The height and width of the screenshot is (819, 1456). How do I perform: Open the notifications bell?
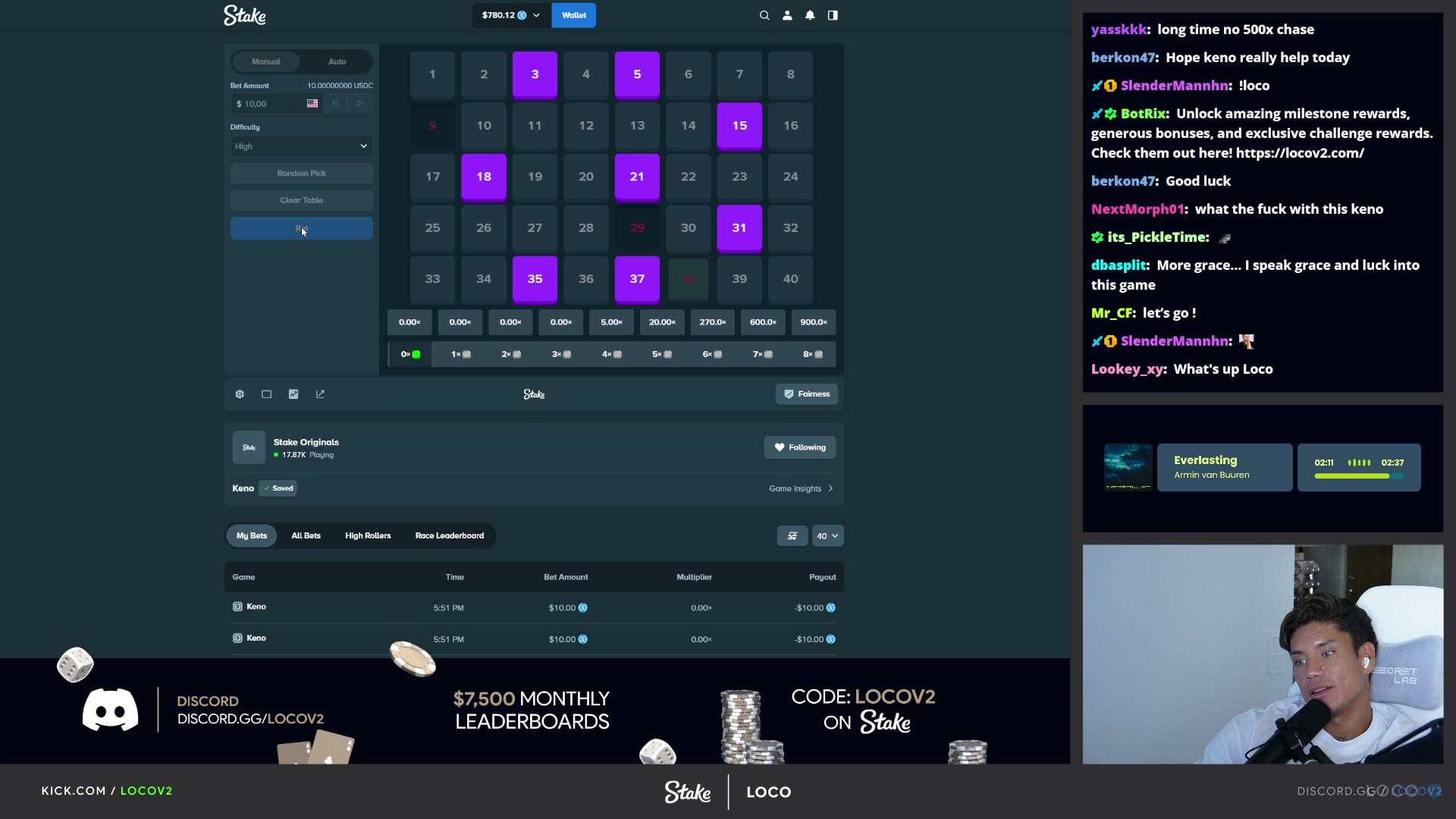coord(810,15)
